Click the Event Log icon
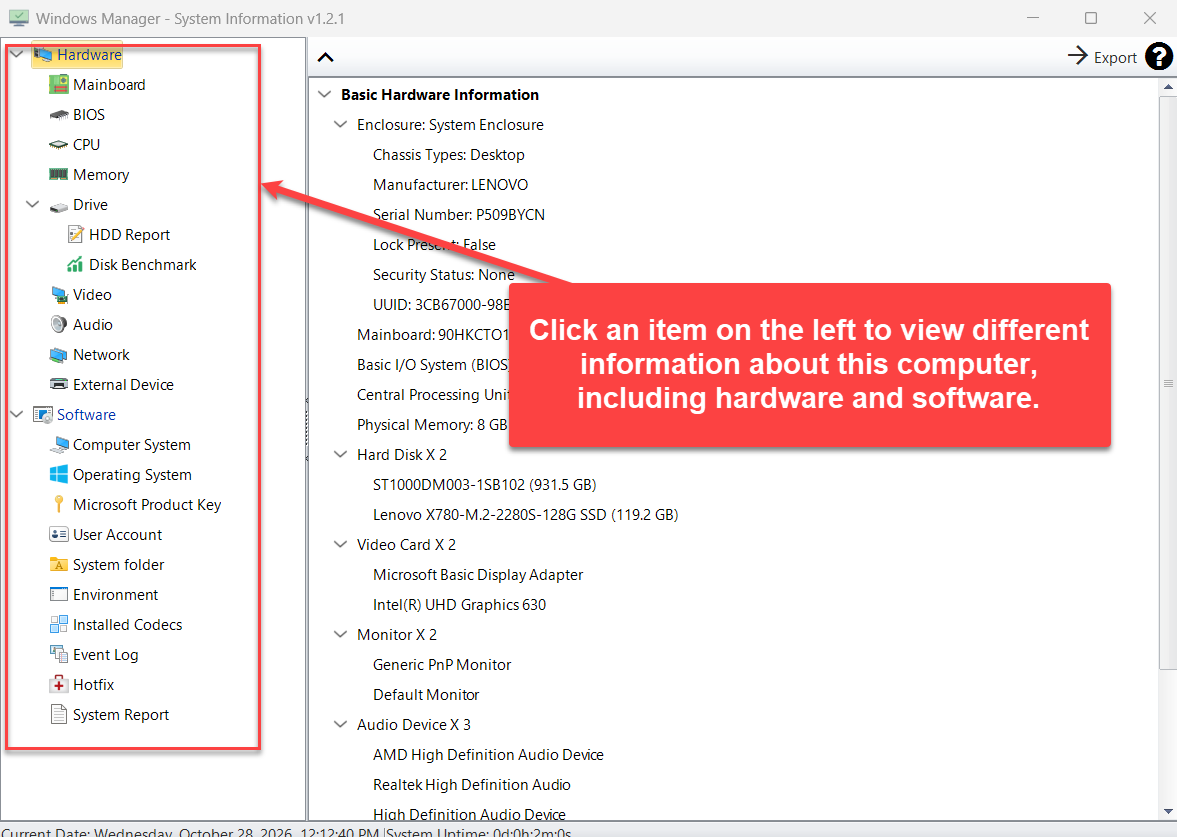Image resolution: width=1177 pixels, height=837 pixels. click(x=59, y=655)
